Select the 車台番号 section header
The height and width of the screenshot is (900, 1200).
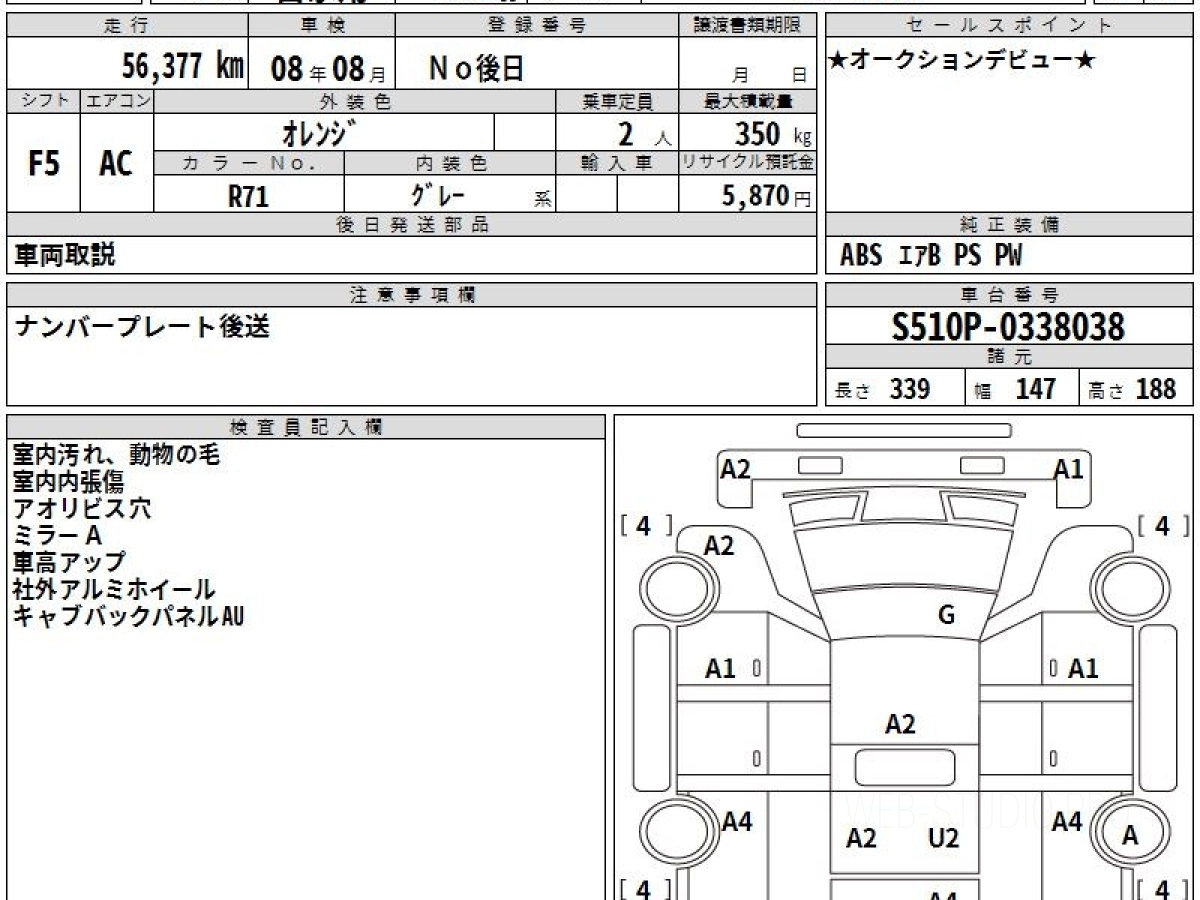(1009, 294)
